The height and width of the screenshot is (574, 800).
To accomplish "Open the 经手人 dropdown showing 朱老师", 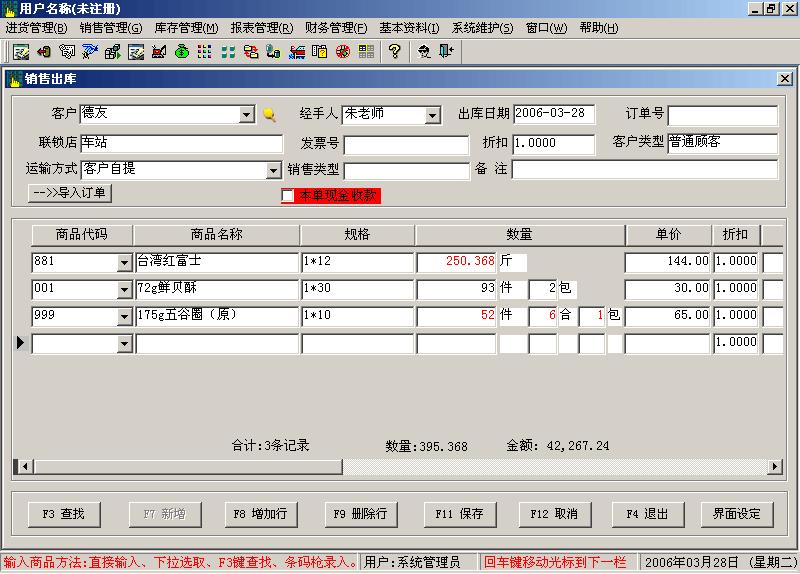I will 433,115.
